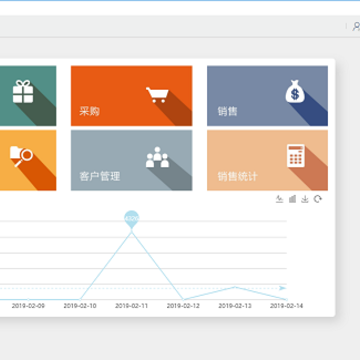The width and height of the screenshot is (360, 360).
Task: Click the calculator icon
Action: click(296, 156)
